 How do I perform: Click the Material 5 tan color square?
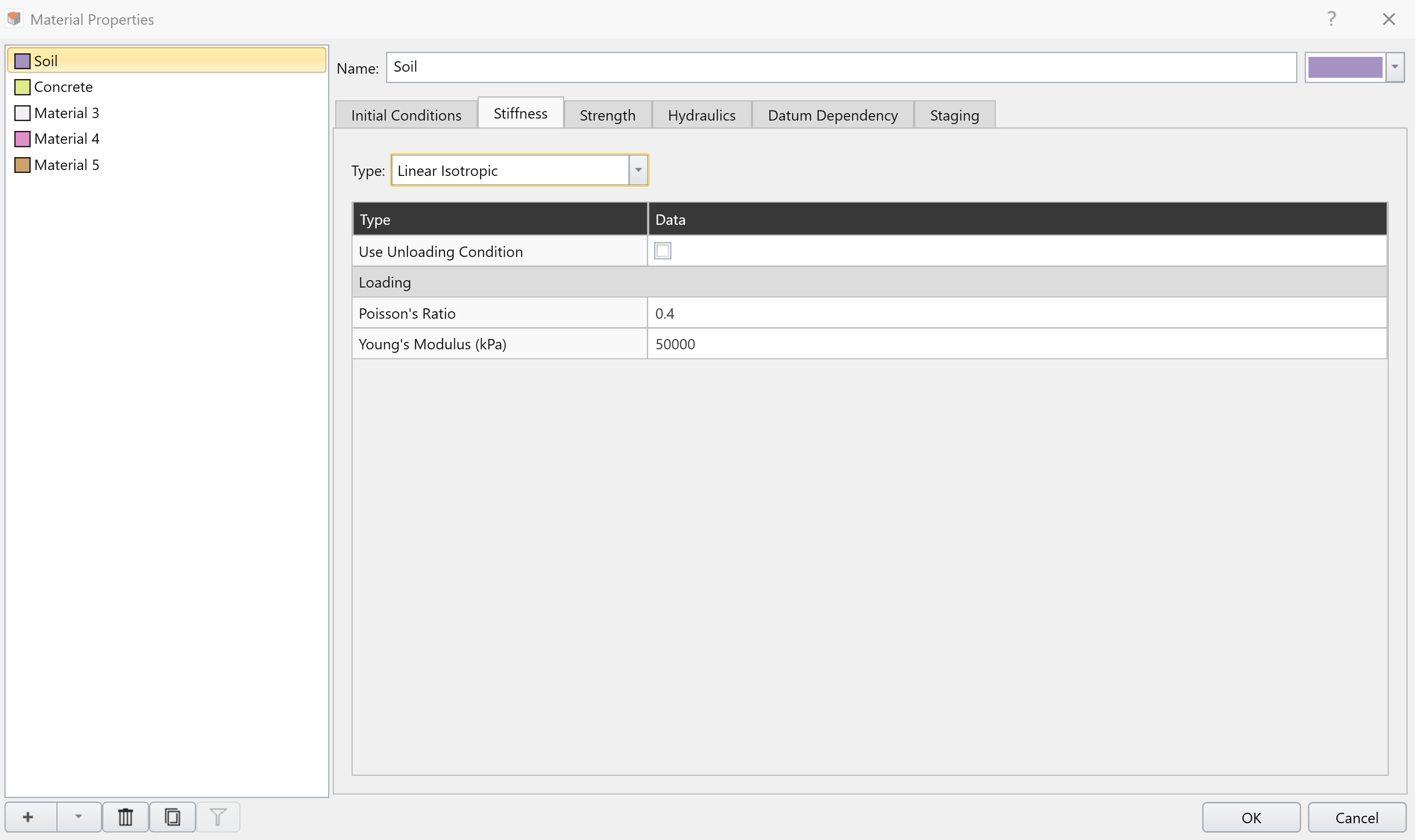pyautogui.click(x=22, y=166)
